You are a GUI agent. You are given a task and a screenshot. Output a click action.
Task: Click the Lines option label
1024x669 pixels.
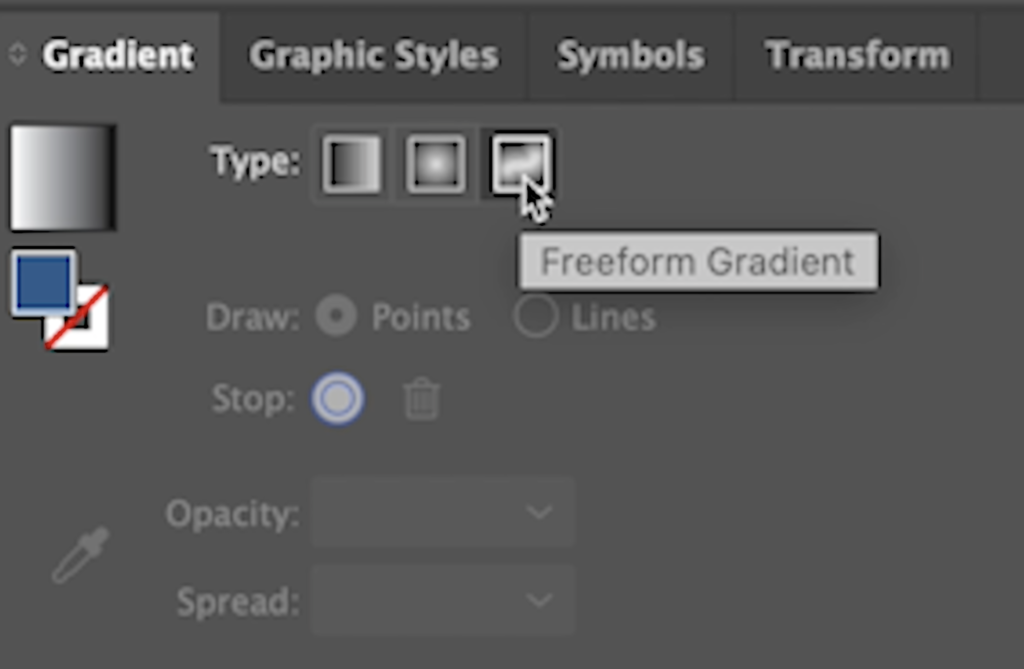coord(613,318)
